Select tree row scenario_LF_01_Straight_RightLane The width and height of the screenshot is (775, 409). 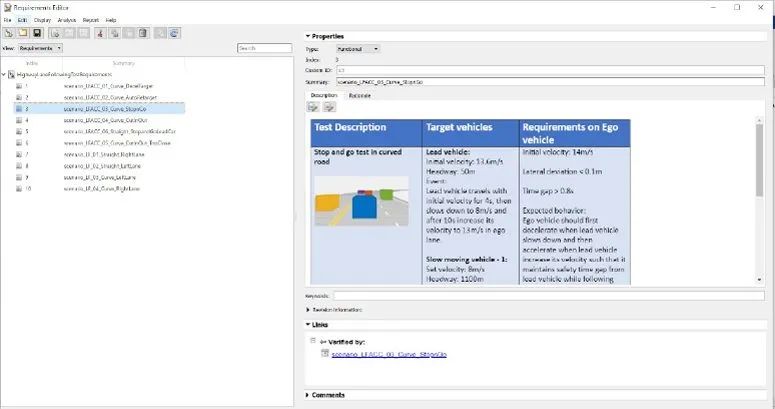(x=99, y=154)
